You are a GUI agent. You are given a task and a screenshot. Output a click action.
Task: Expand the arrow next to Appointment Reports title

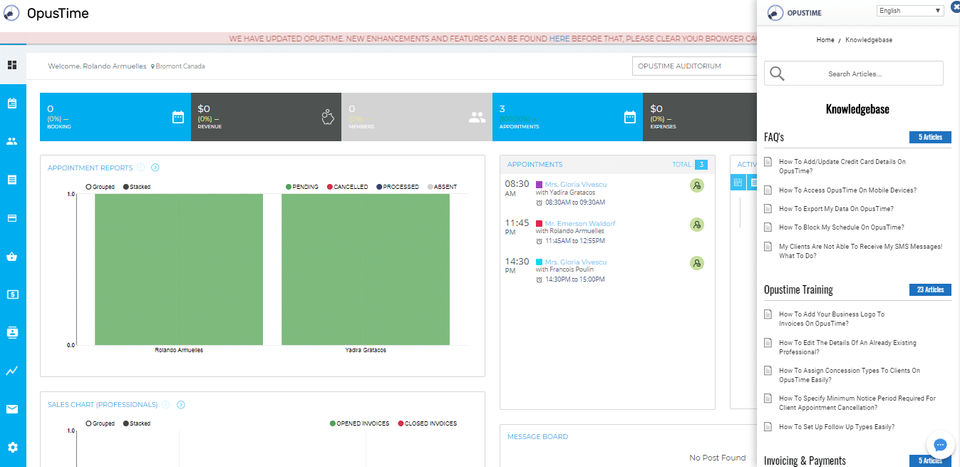(155, 168)
